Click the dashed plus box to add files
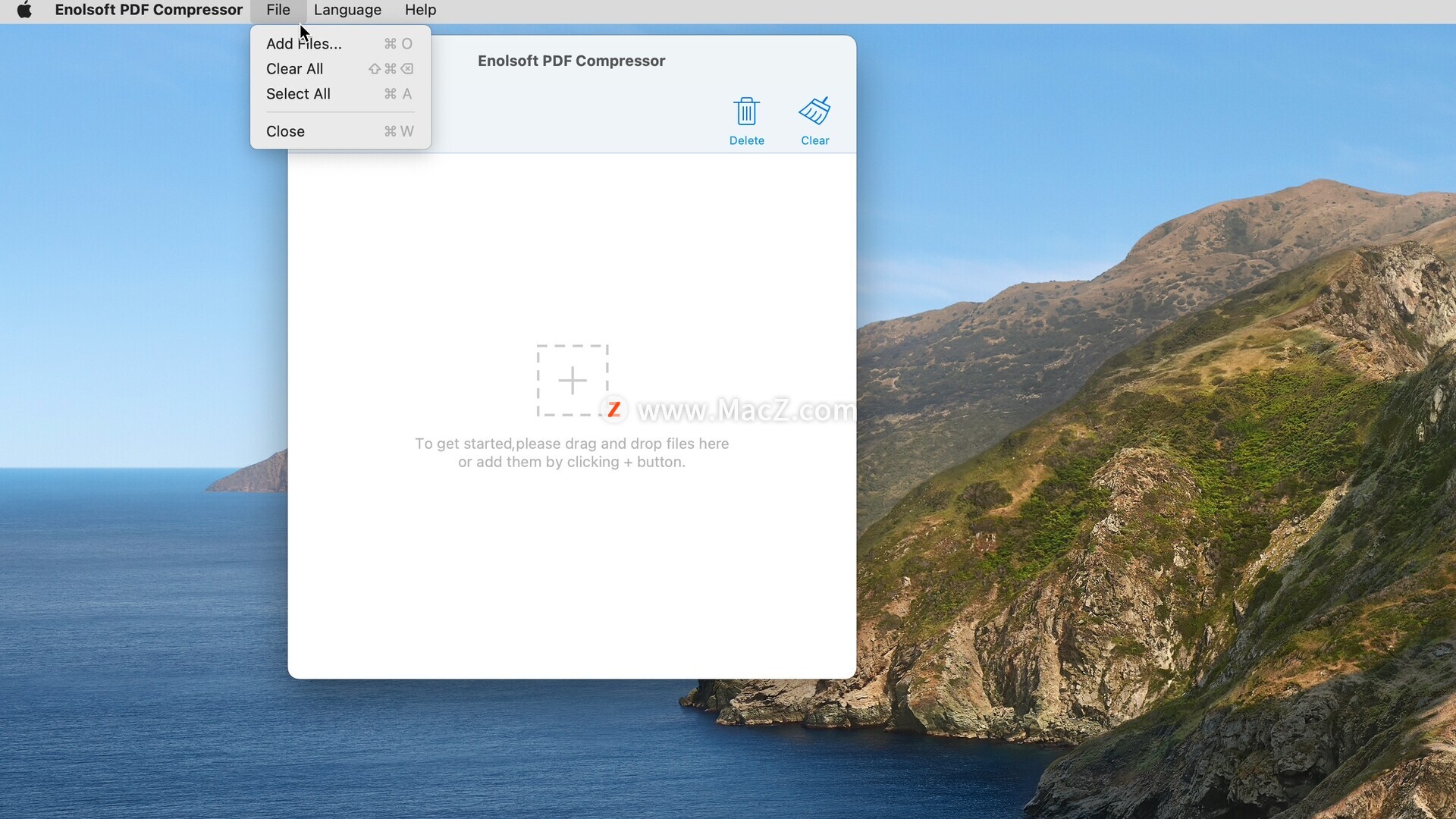1456x819 pixels. click(x=573, y=380)
